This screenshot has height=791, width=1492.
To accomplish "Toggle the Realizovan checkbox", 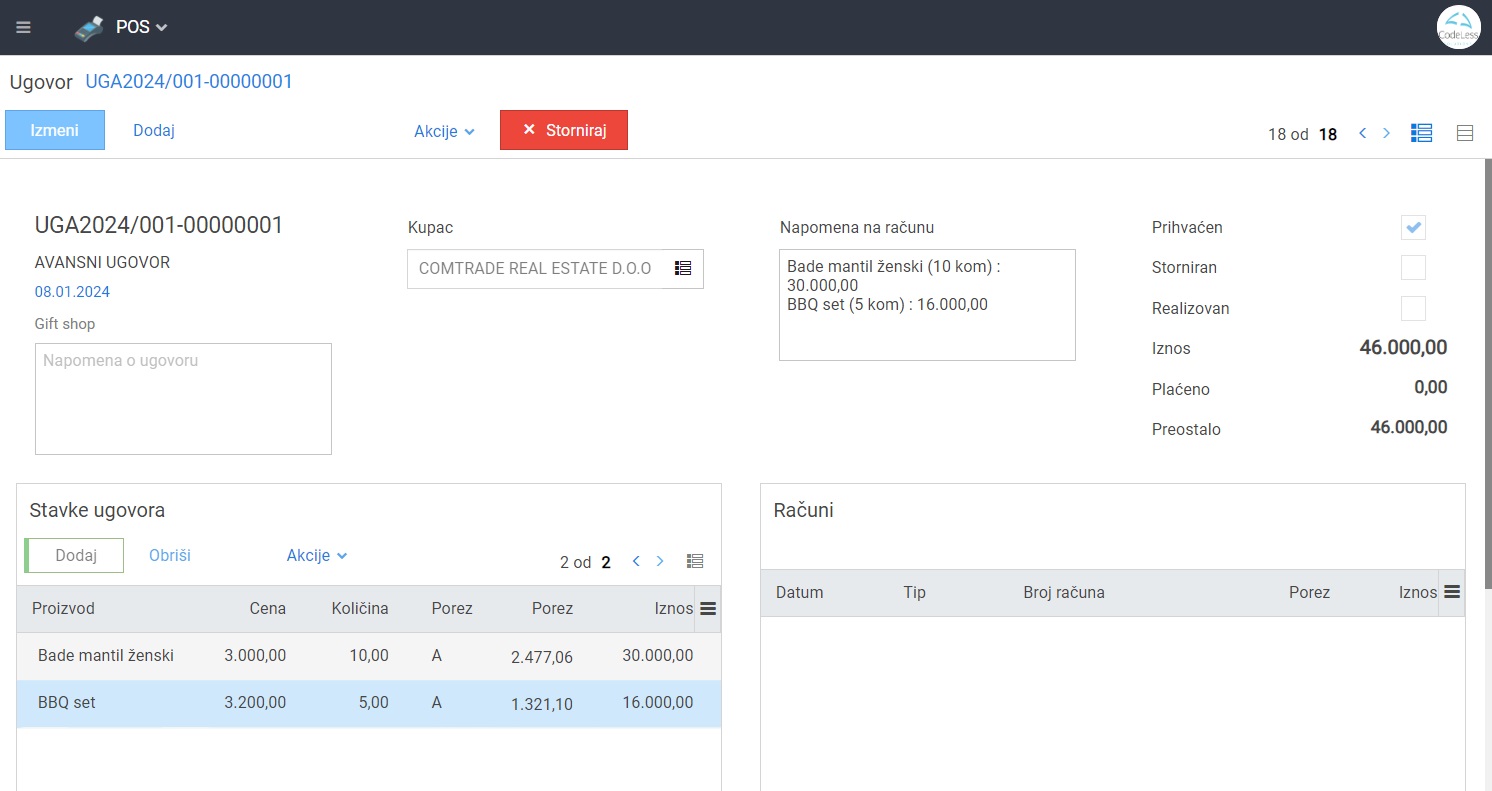I will click(1413, 308).
